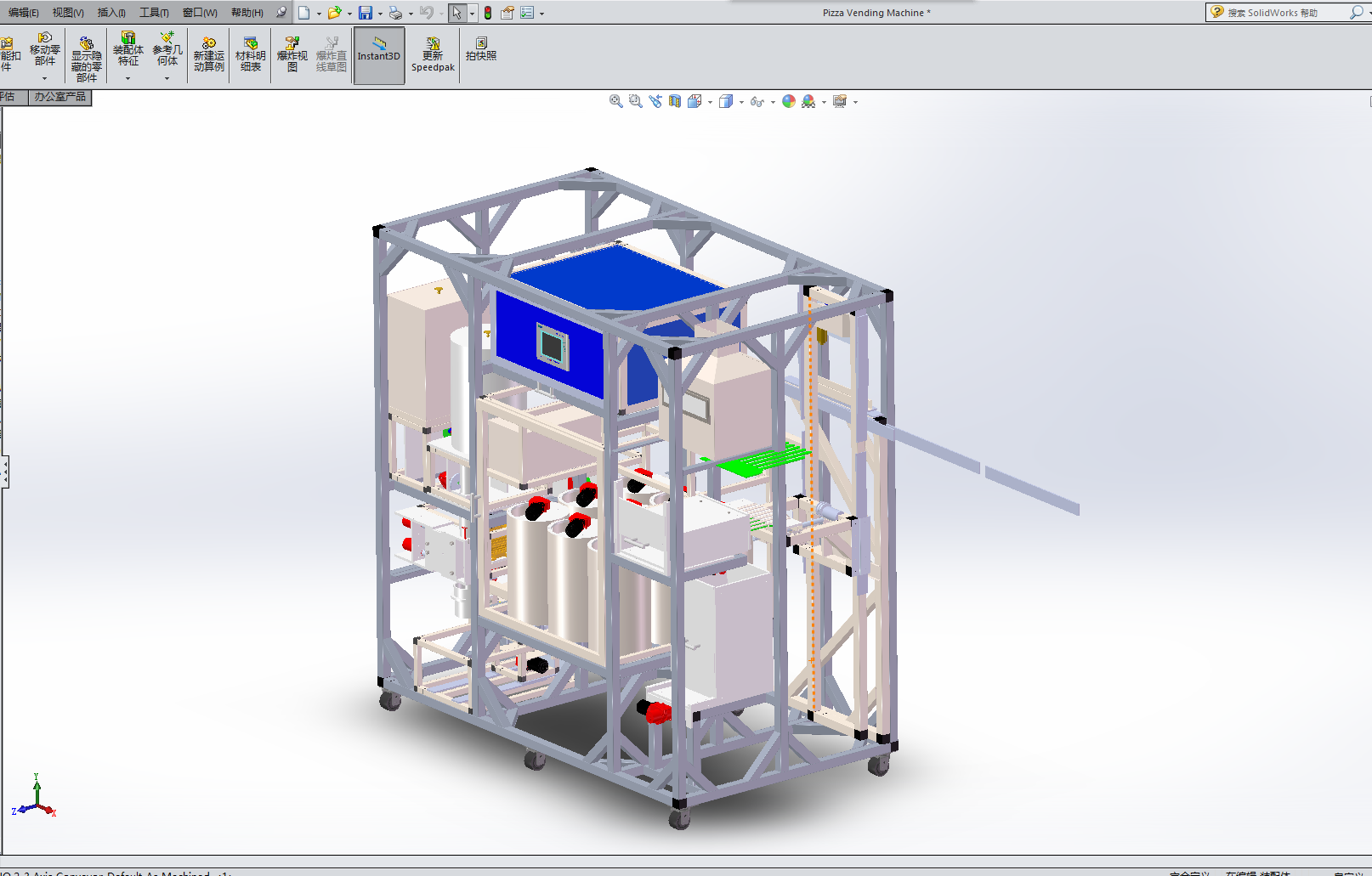
Task: Expand the Open file dropdown arrow
Action: tap(349, 14)
